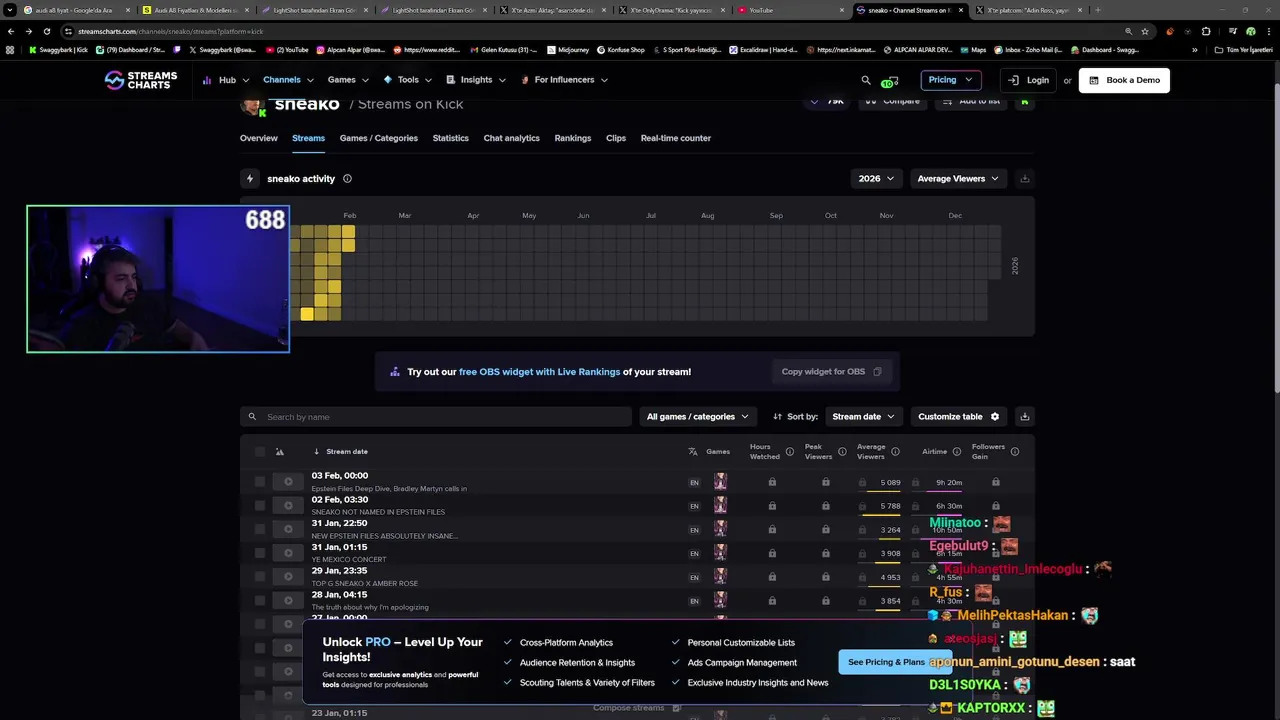
Task: Switch to the Chat analytics tab
Action: click(x=512, y=138)
